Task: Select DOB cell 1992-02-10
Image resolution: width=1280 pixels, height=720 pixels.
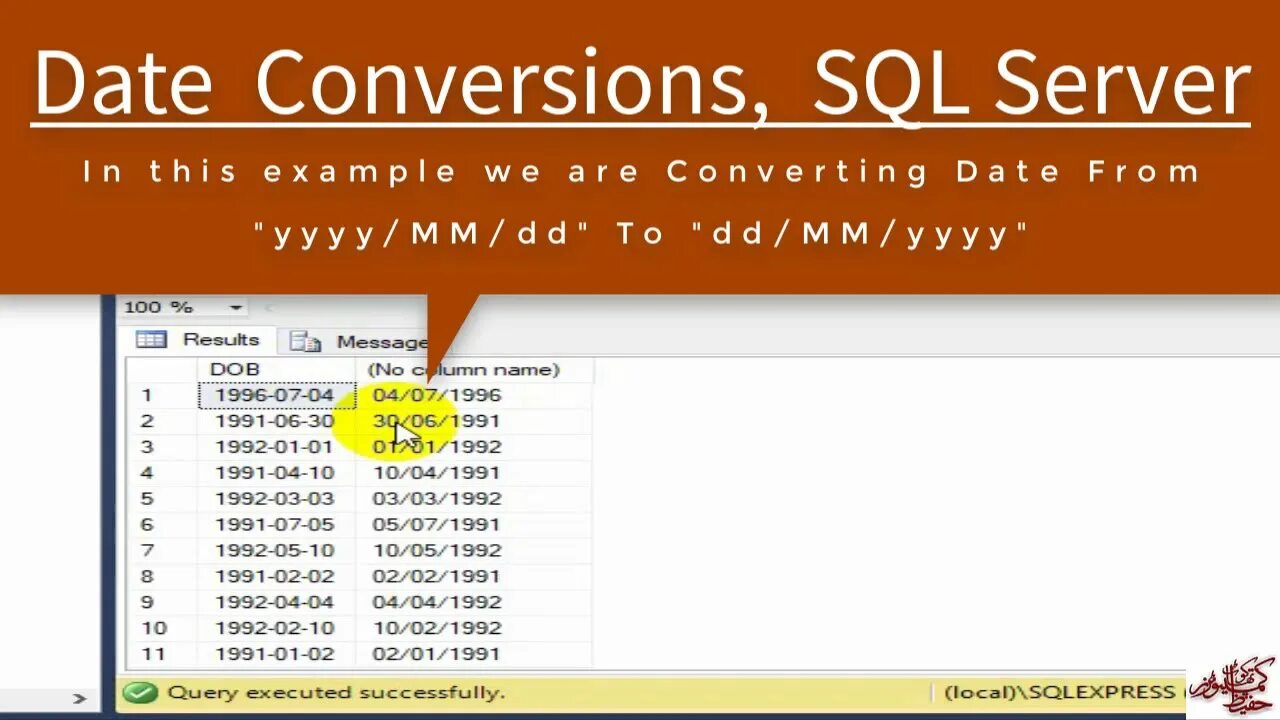Action: (276, 629)
